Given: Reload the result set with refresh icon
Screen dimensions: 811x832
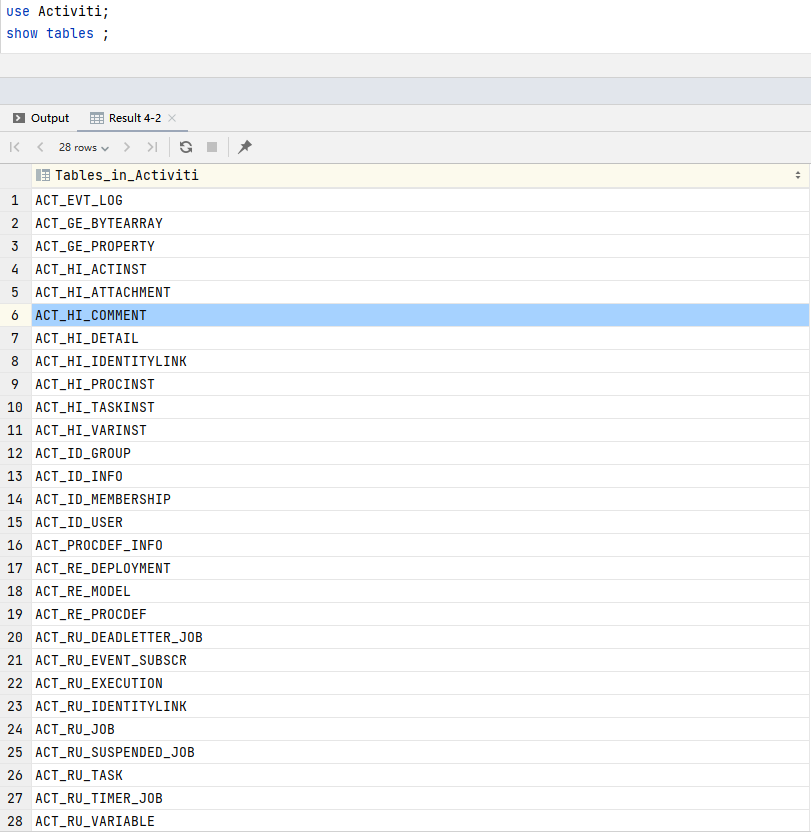Looking at the screenshot, I should [x=186, y=147].
